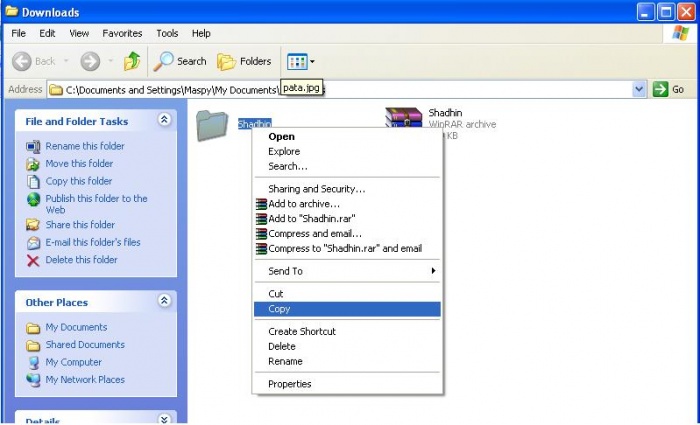Open Forward history dropdown arrow
Image resolution: width=700 pixels, height=425 pixels.
point(111,61)
